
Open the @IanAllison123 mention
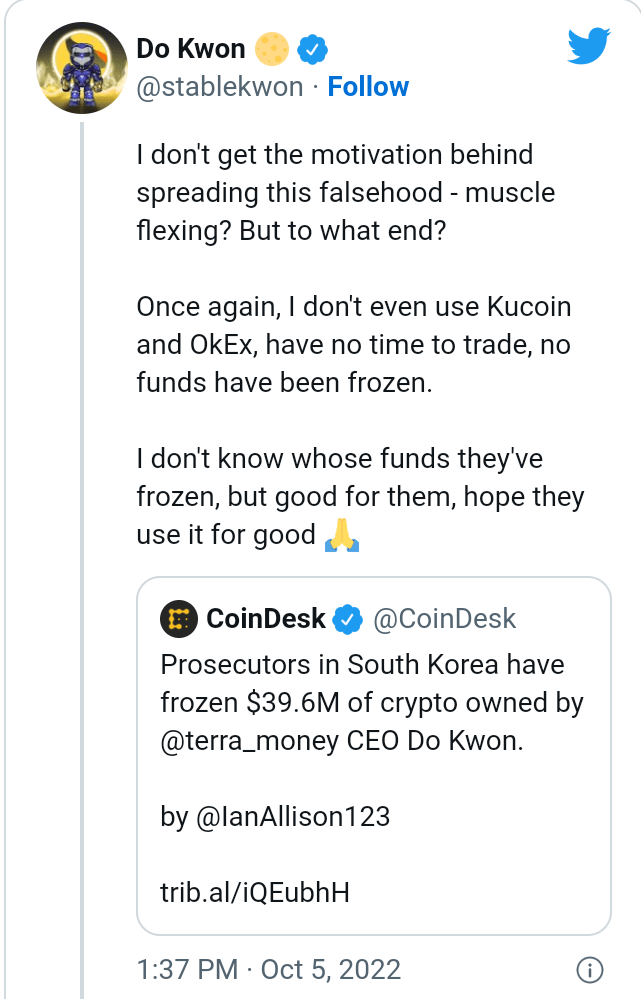point(275,817)
